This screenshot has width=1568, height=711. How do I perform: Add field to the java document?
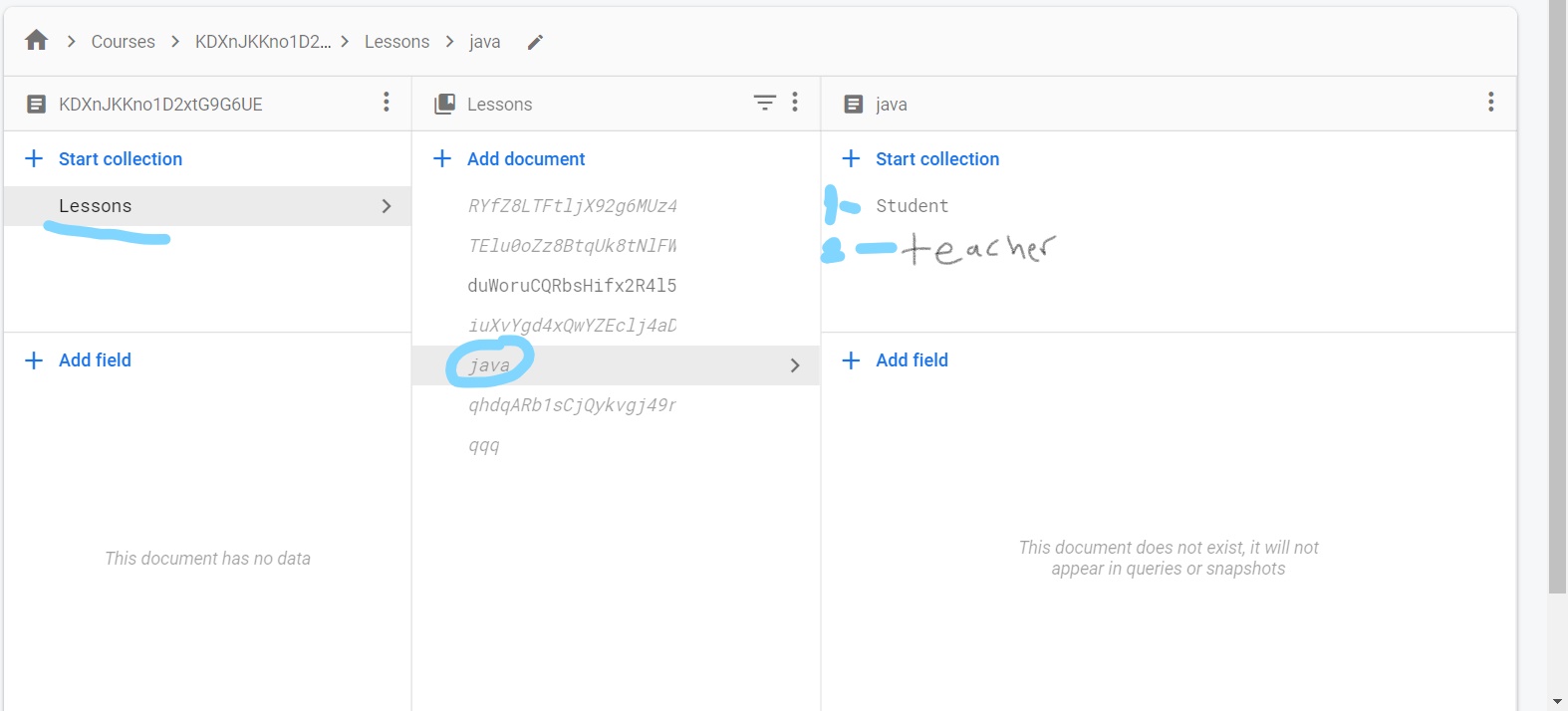pyautogui.click(x=895, y=360)
